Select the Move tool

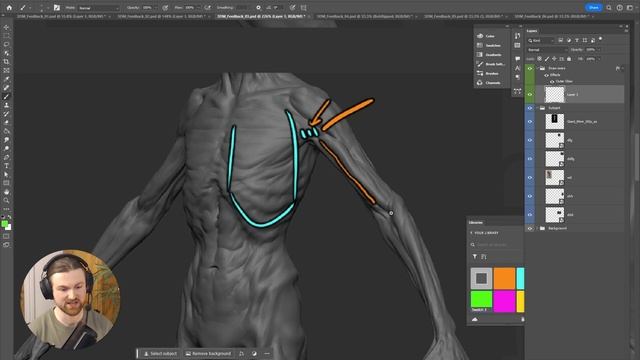point(6,27)
